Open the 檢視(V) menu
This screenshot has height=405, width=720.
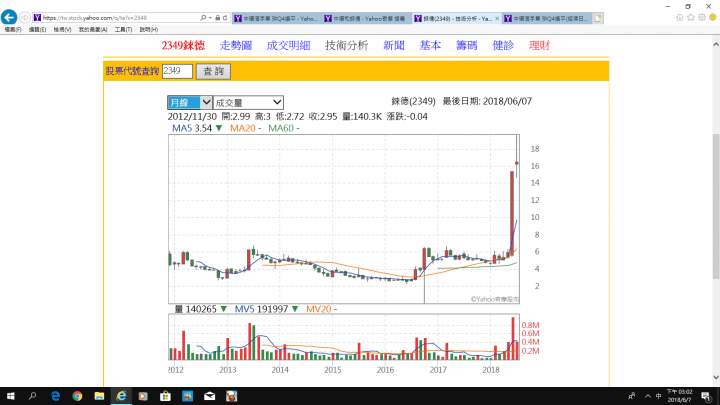[x=62, y=29]
